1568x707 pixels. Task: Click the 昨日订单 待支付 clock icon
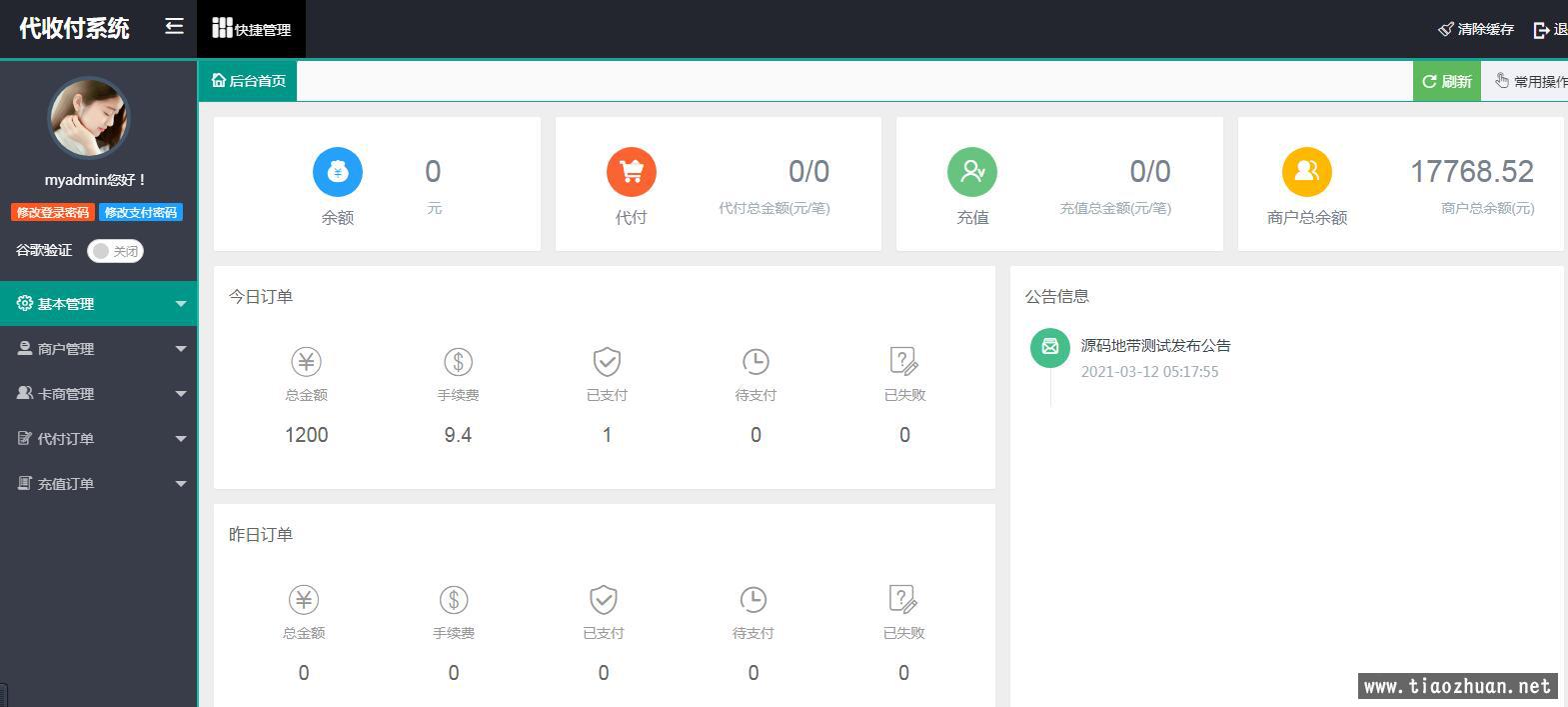click(x=754, y=599)
